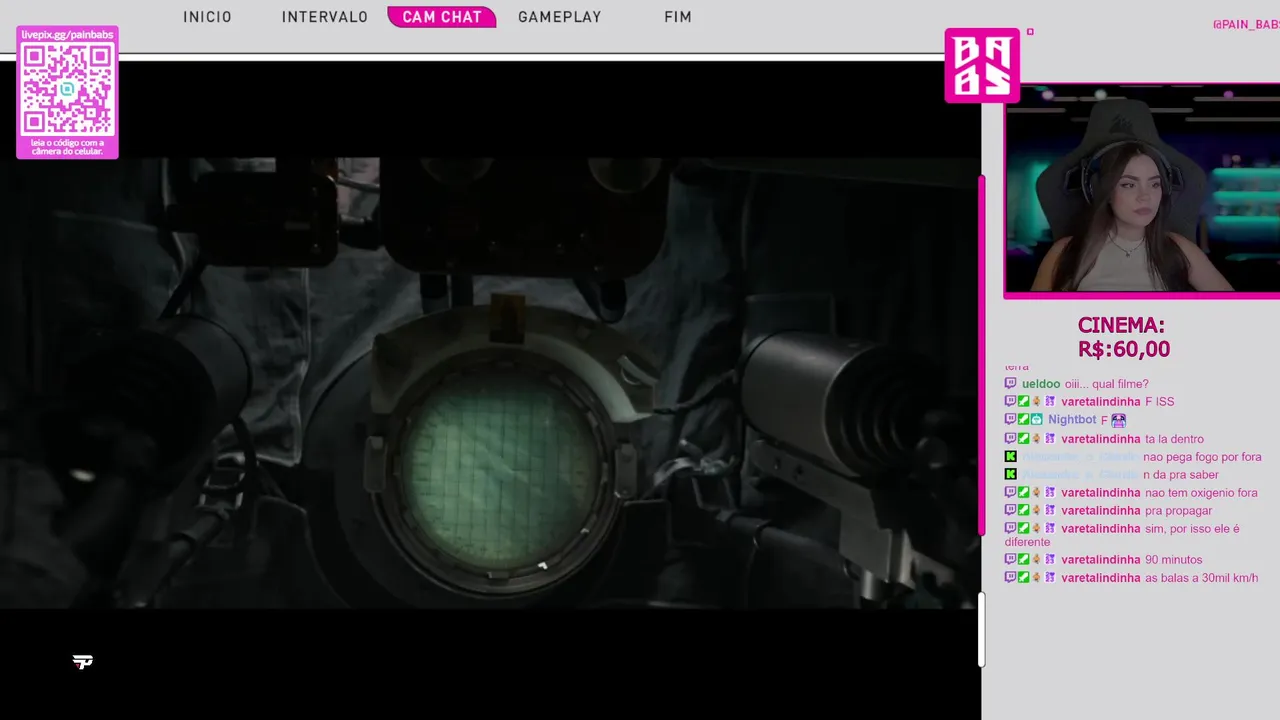Click message text '90 minutos'

coord(1174,560)
